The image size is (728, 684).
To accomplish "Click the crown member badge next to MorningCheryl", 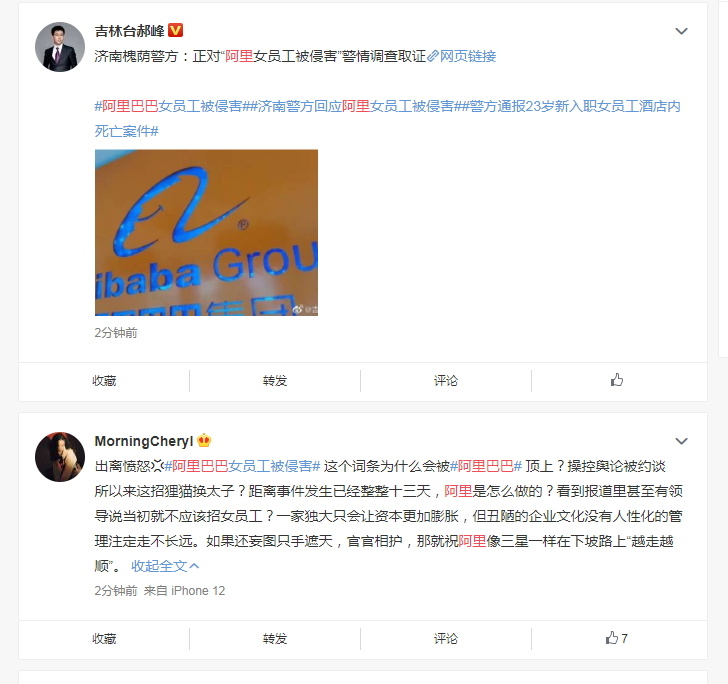I will point(204,440).
